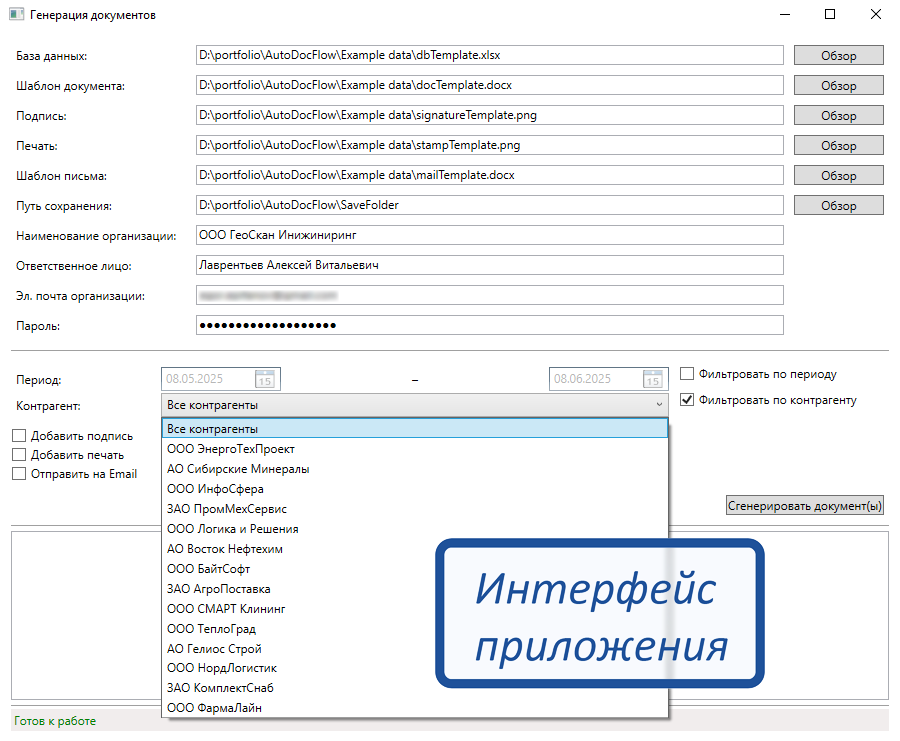Choose 'АО Сибирские Минералы' from the list

pos(415,469)
